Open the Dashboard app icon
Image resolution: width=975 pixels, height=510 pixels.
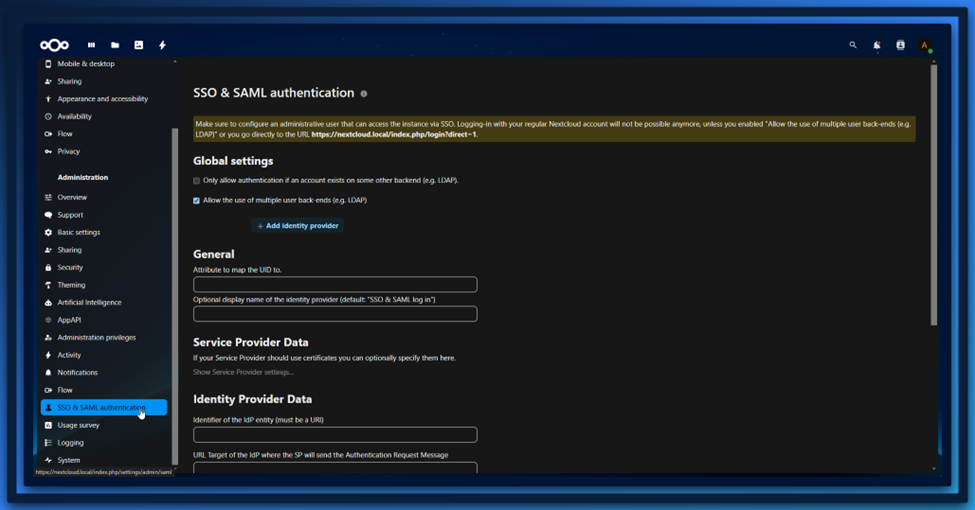coord(91,45)
